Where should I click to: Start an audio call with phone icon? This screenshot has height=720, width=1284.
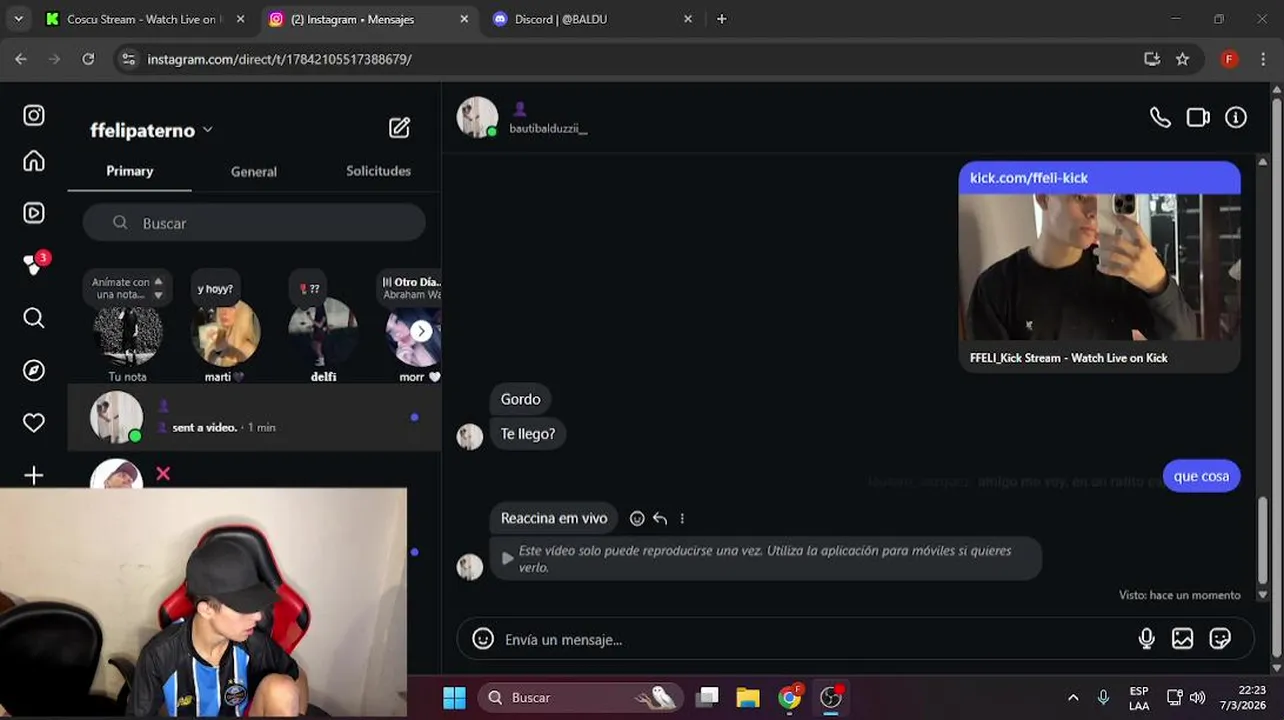click(x=1160, y=118)
